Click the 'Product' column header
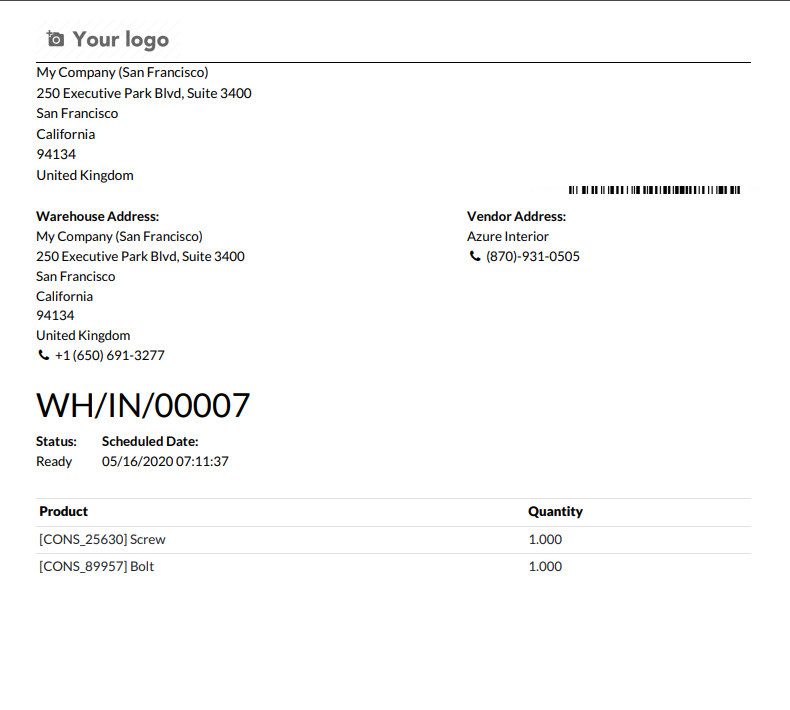Image resolution: width=790 pixels, height=710 pixels. point(63,511)
